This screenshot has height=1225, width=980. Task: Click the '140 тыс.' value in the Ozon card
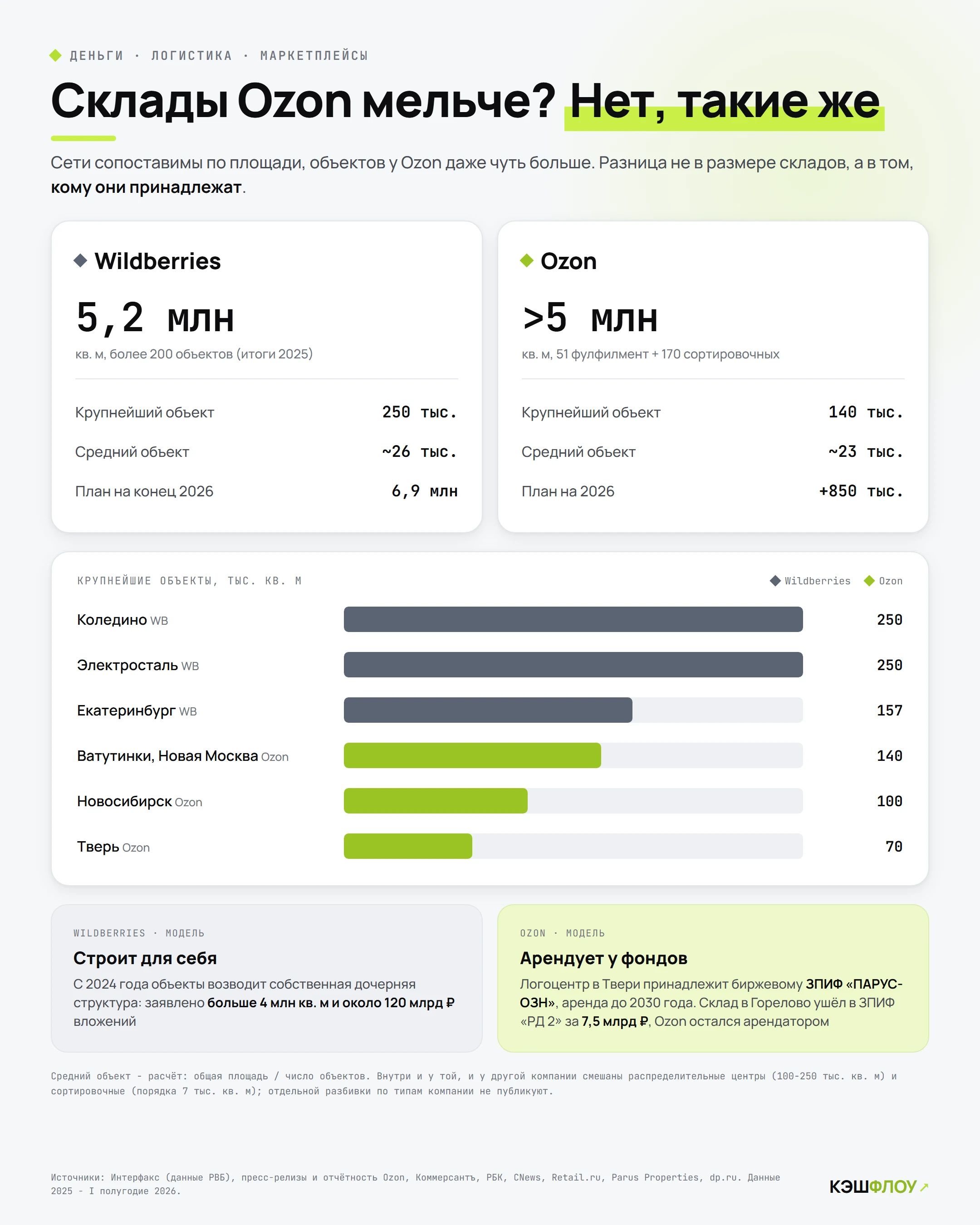(866, 412)
